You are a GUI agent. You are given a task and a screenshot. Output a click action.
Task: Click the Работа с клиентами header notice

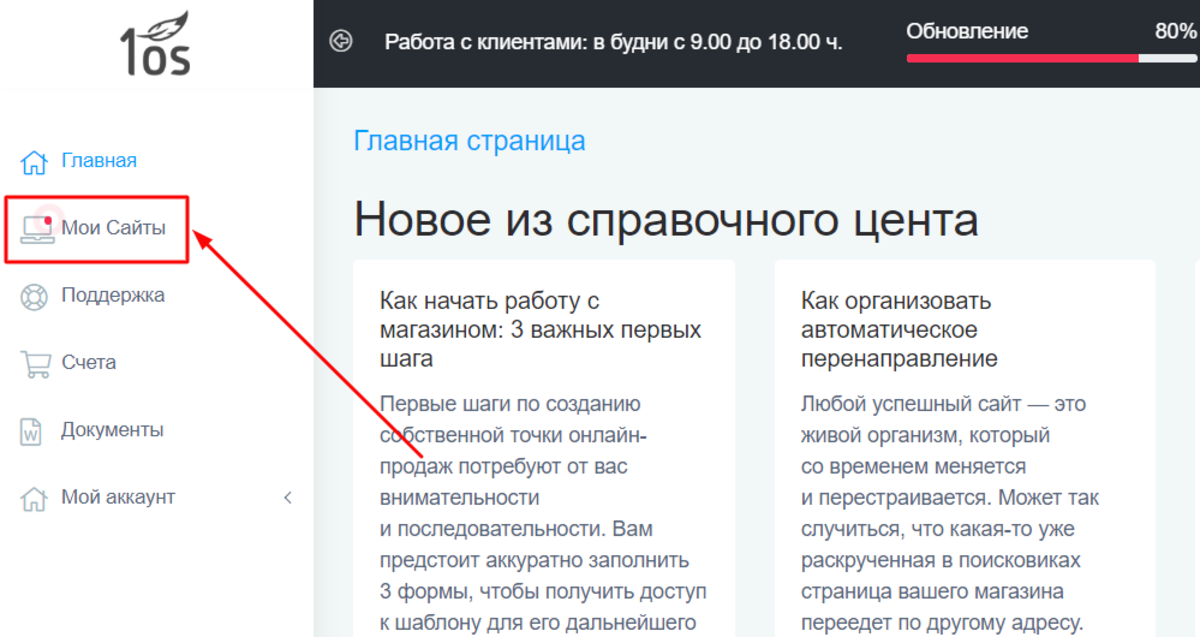click(x=614, y=42)
